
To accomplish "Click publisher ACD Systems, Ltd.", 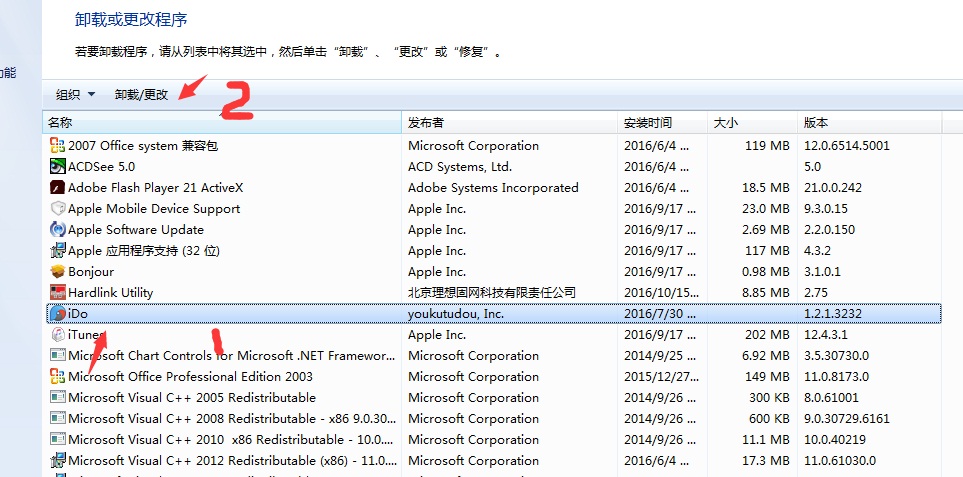I will pyautogui.click(x=460, y=167).
